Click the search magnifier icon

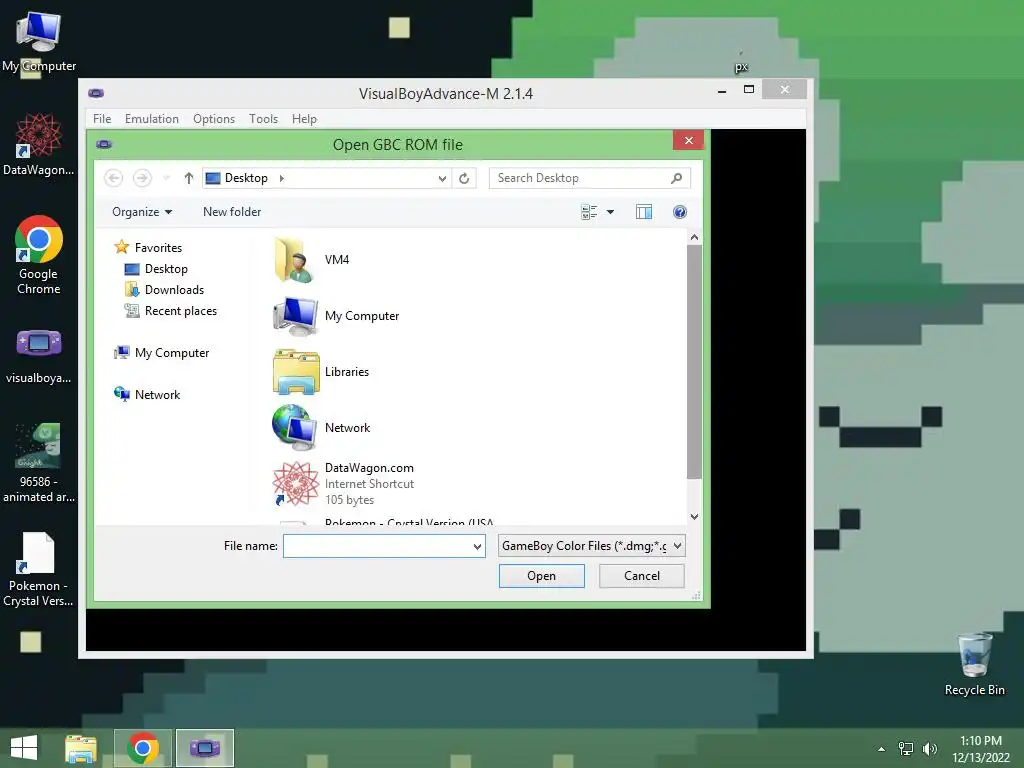pyautogui.click(x=677, y=178)
